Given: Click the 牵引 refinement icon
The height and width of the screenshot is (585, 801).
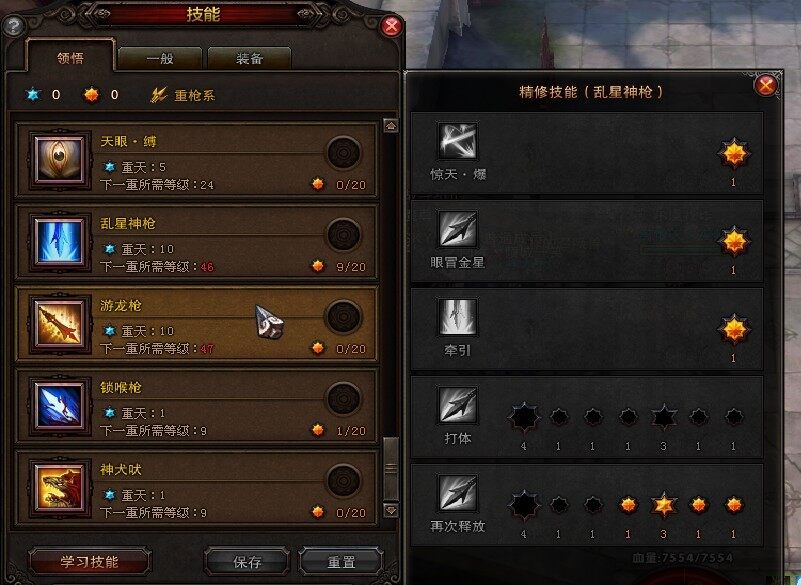Looking at the screenshot, I should point(458,316).
